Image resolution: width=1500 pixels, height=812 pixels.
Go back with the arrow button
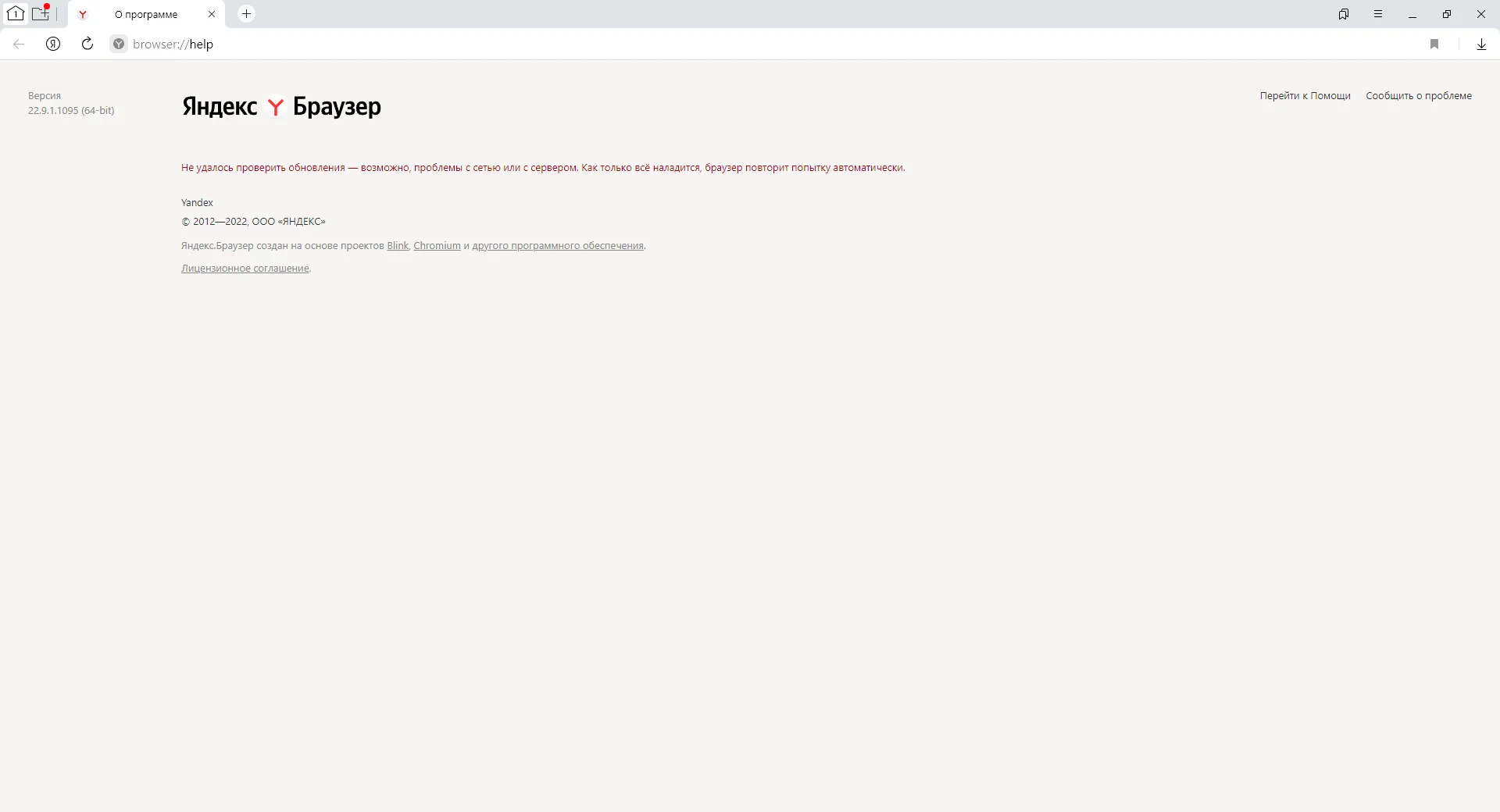tap(19, 44)
